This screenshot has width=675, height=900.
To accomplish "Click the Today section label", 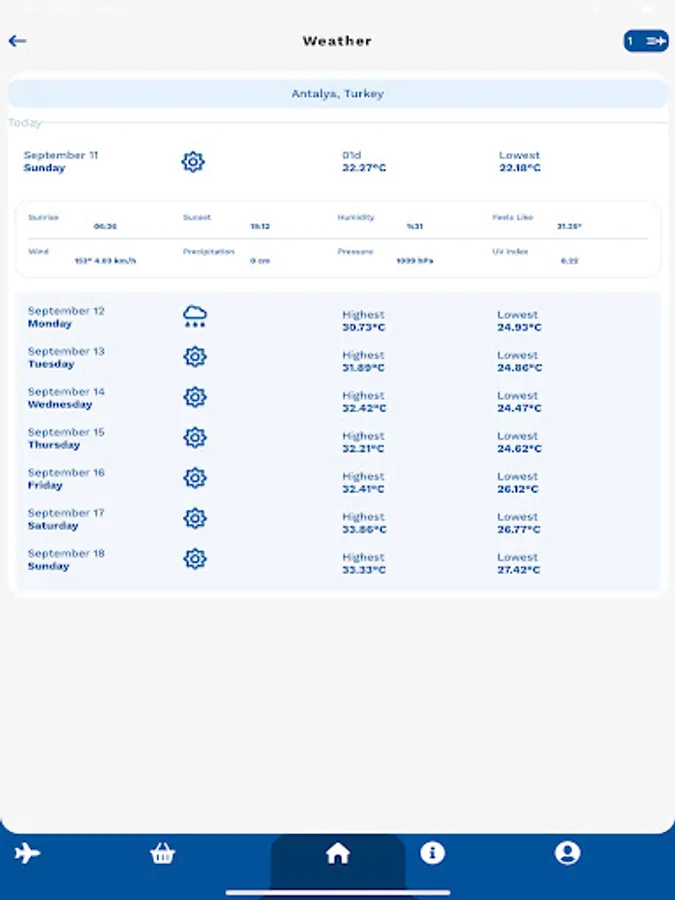I will point(25,123).
